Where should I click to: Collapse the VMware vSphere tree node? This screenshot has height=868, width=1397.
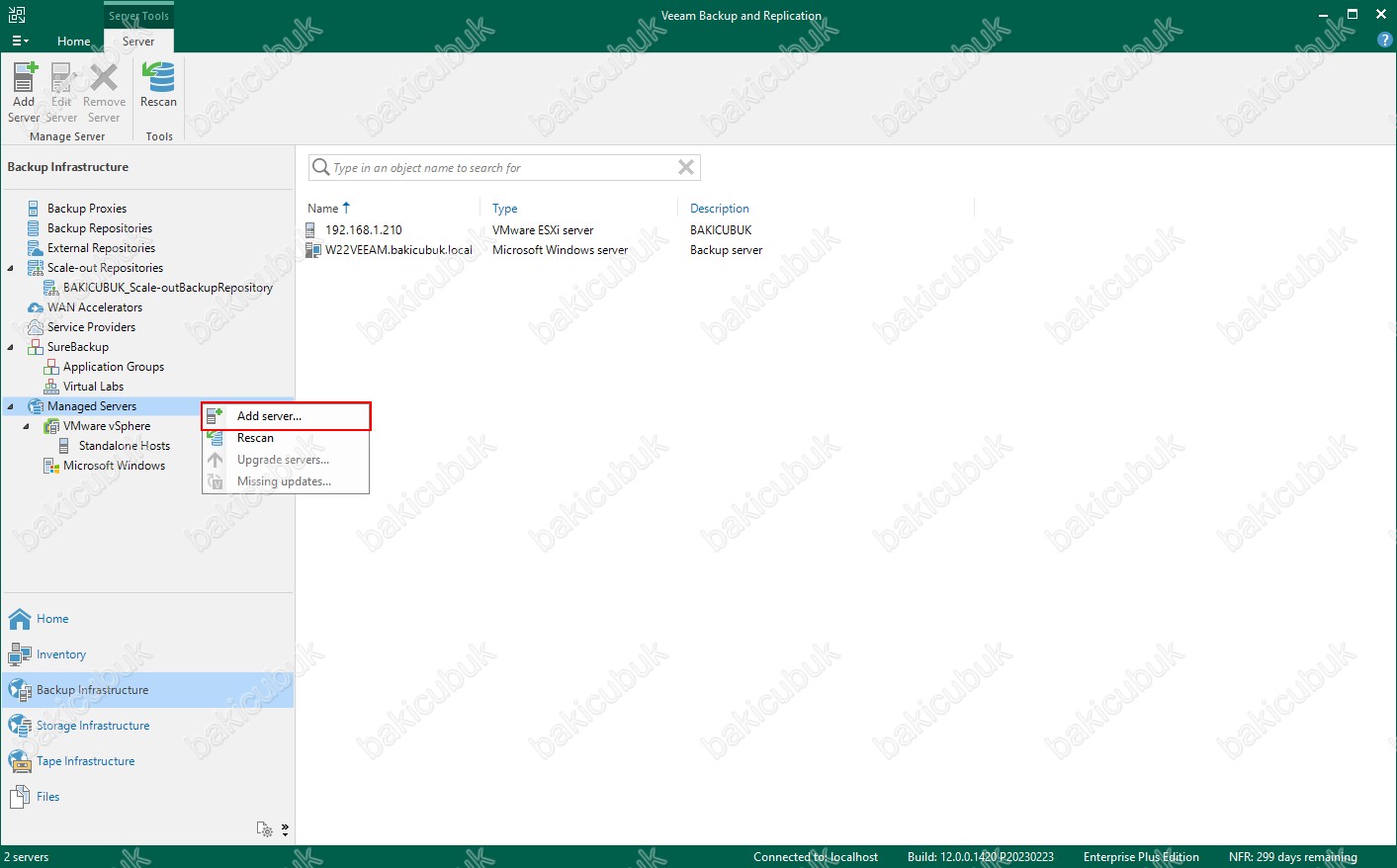pos(27,426)
